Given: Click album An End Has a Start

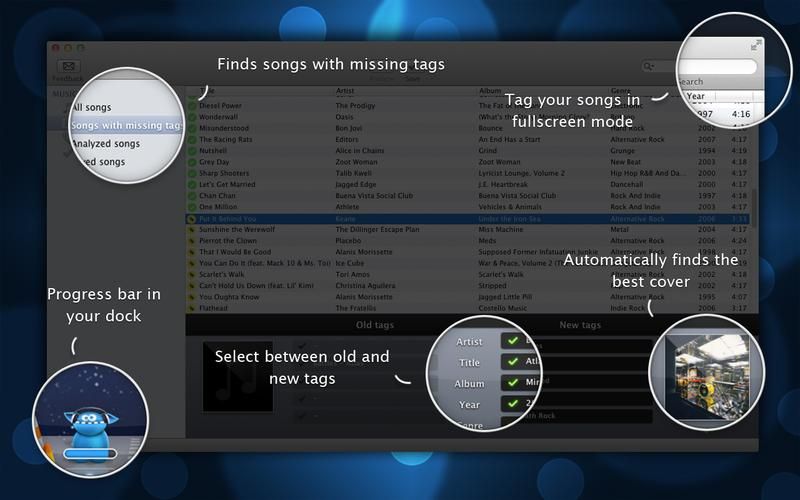Looking at the screenshot, I should pos(509,139).
